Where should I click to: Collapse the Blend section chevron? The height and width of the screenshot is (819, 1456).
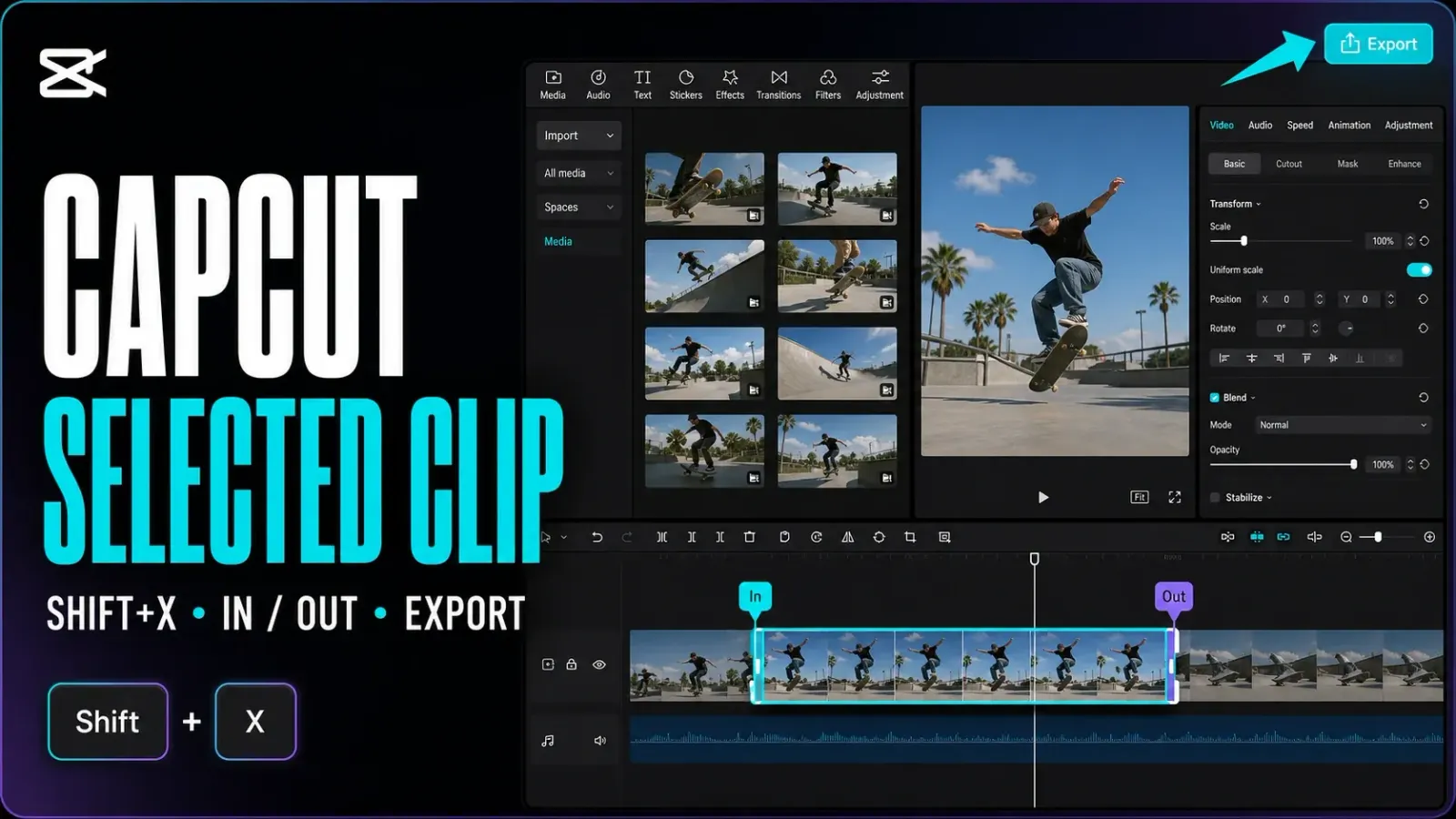pos(1253,398)
